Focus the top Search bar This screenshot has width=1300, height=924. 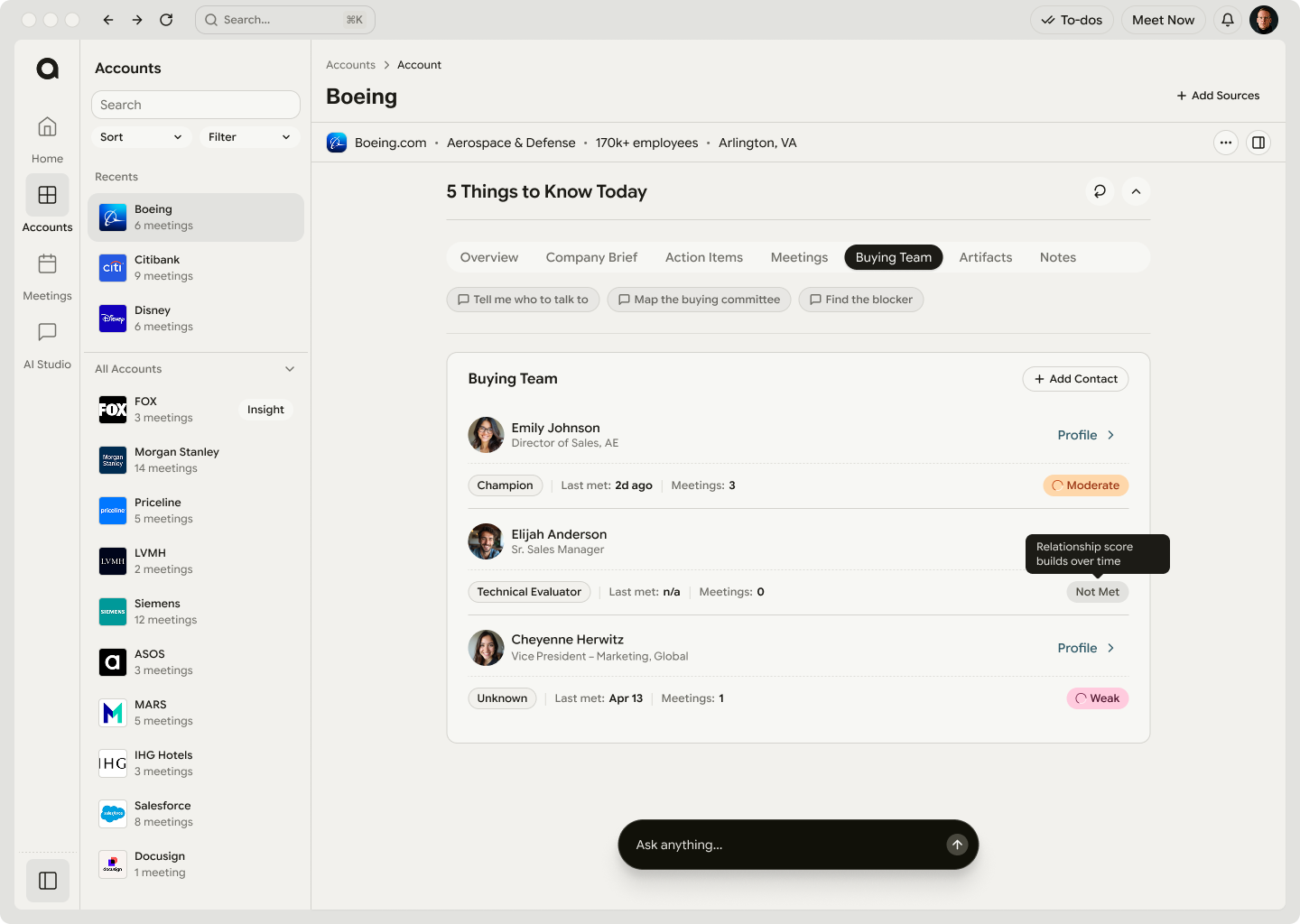coord(285,20)
